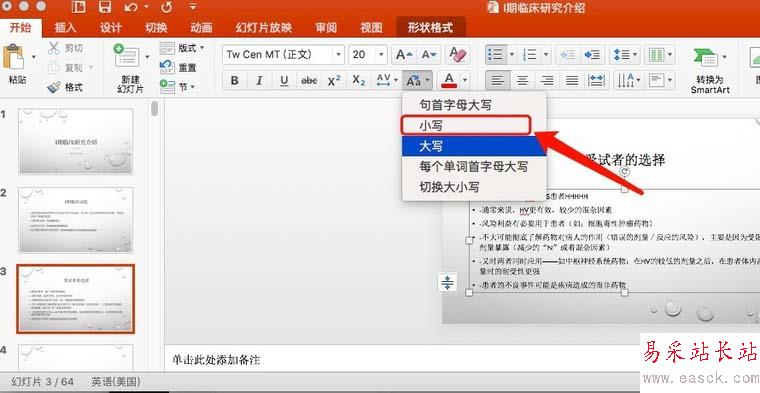Toggle Align text right

pos(547,80)
